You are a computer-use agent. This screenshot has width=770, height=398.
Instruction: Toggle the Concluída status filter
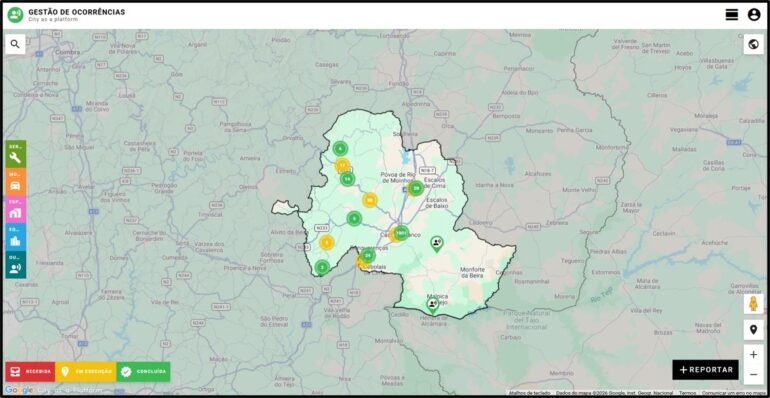143,371
